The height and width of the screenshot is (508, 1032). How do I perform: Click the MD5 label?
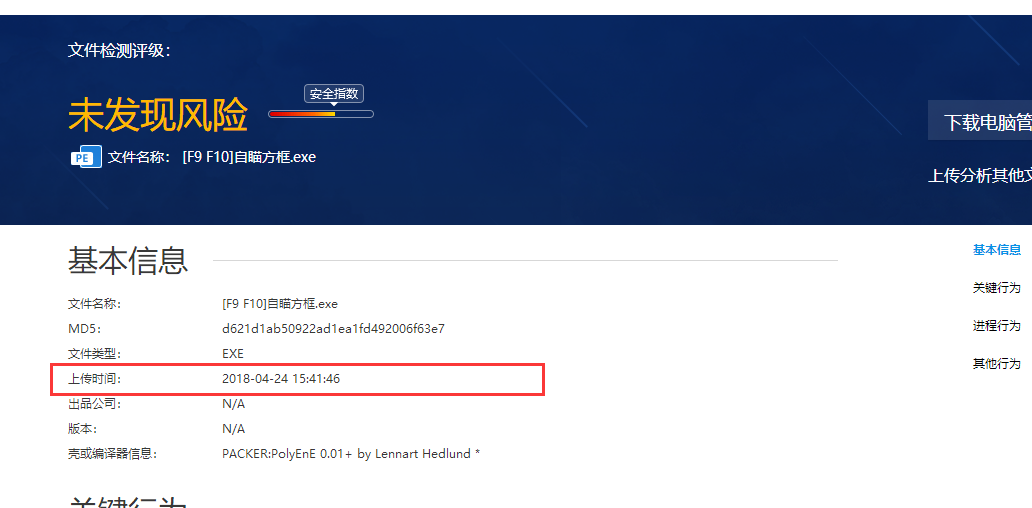84,328
